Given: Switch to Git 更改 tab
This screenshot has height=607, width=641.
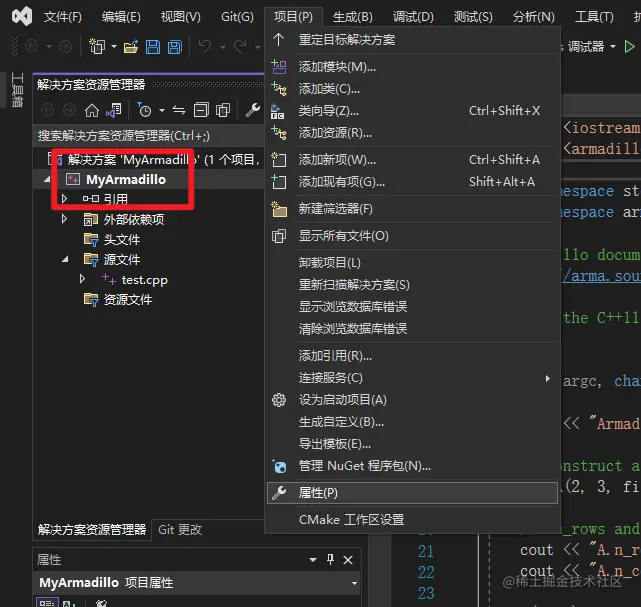Looking at the screenshot, I should point(180,530).
